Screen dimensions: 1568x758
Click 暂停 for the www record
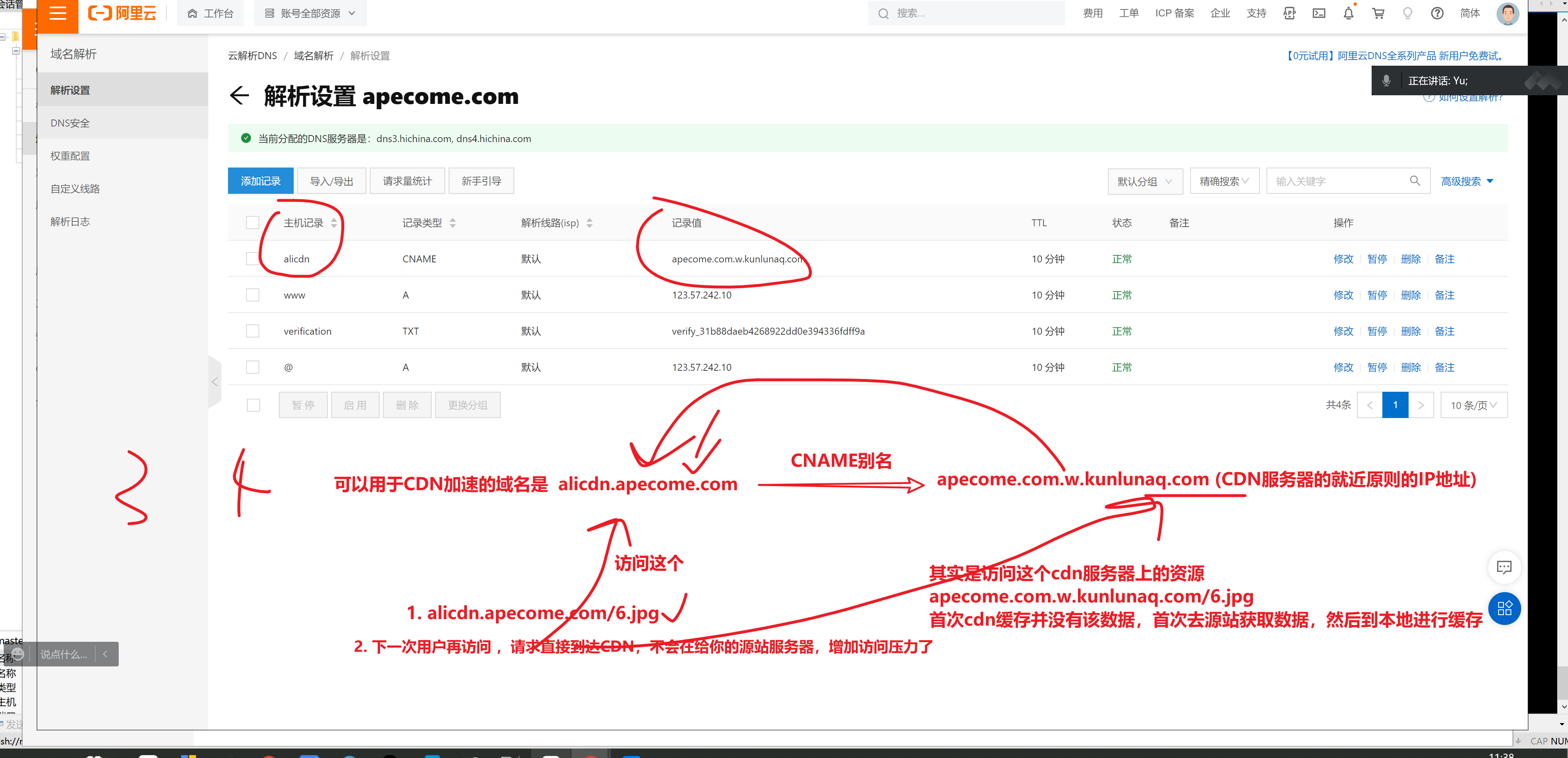pos(1377,295)
